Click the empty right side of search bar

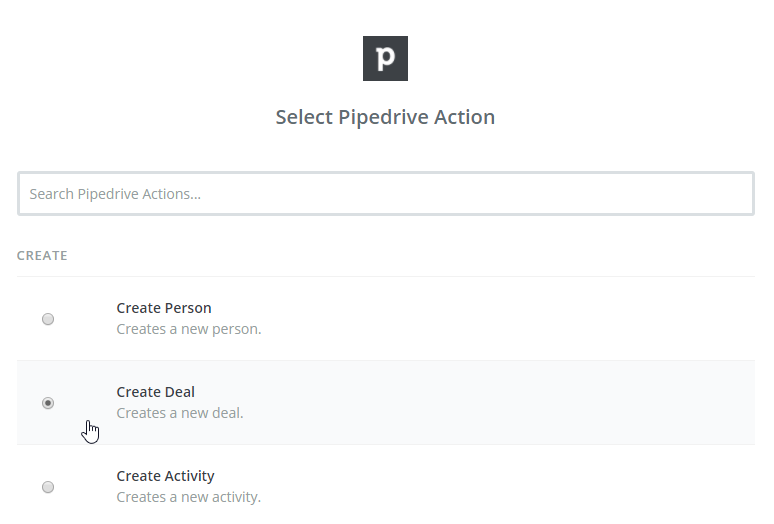point(650,194)
